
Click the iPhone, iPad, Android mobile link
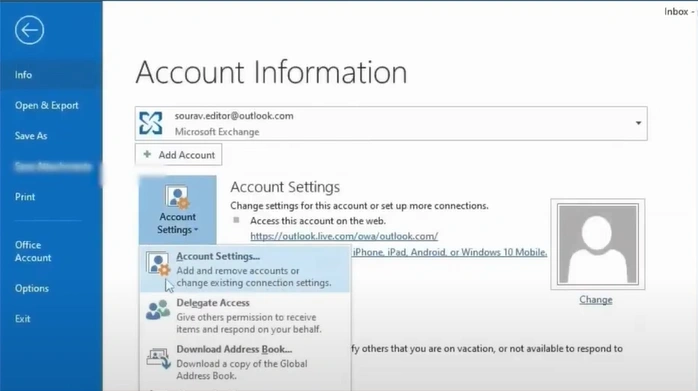click(450, 252)
